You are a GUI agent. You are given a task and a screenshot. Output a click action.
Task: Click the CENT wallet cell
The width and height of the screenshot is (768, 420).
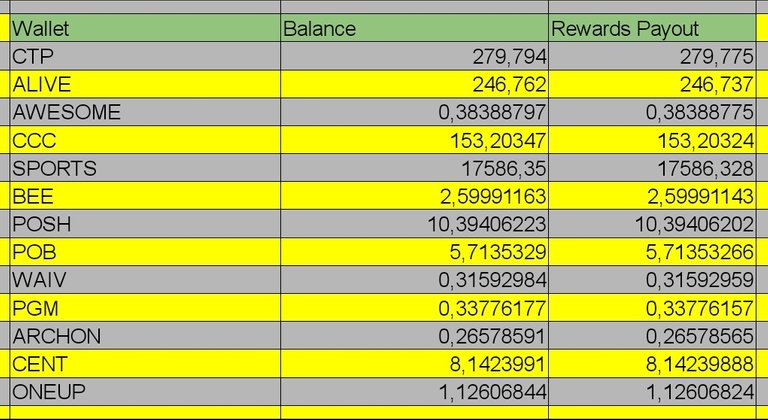point(145,364)
